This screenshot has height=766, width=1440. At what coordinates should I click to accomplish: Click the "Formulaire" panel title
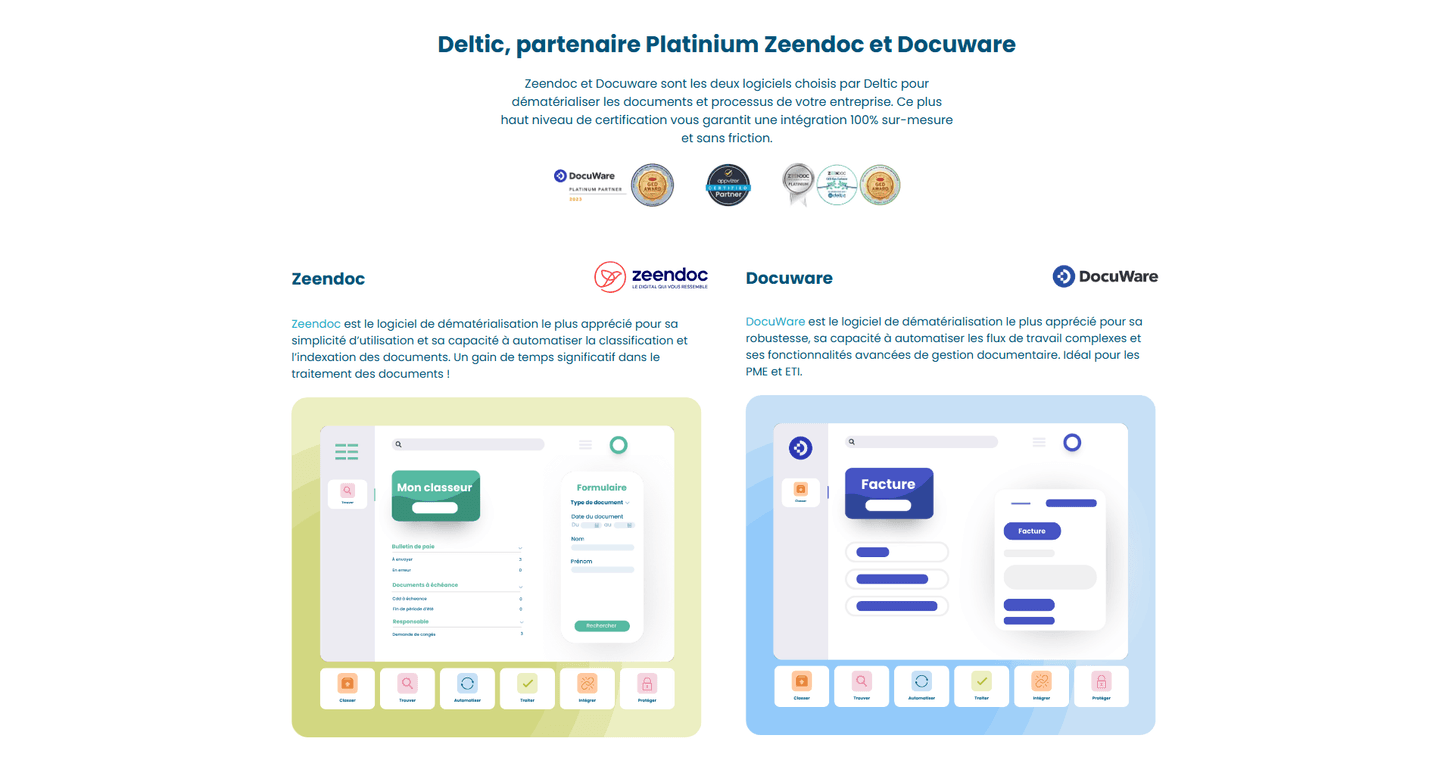602,488
